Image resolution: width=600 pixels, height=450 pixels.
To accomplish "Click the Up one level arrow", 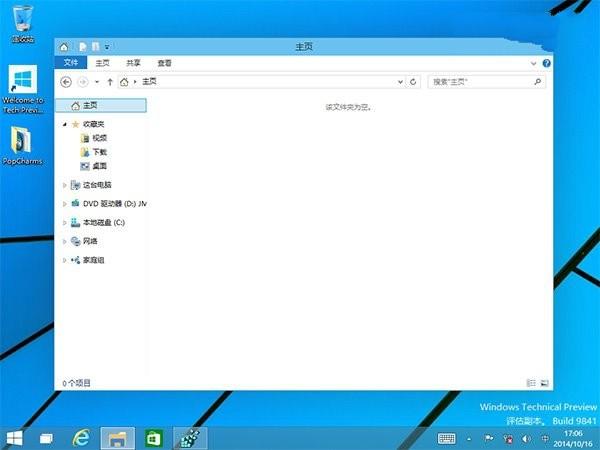I will (110, 81).
